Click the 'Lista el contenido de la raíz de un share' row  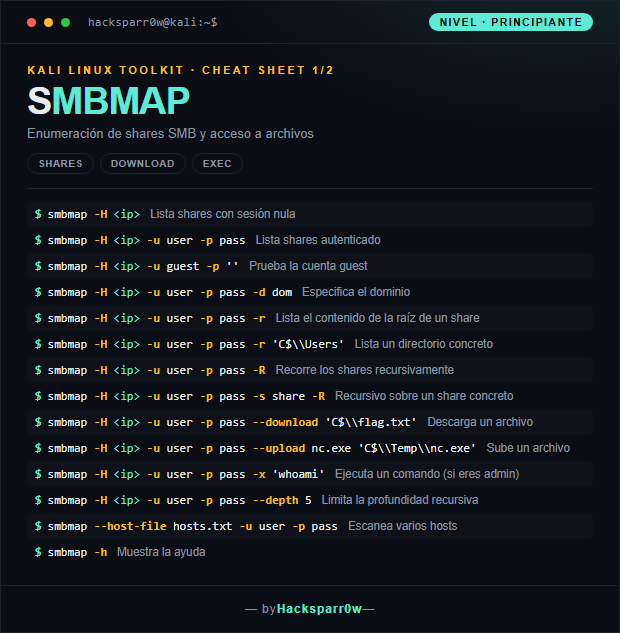pyautogui.click(x=310, y=318)
